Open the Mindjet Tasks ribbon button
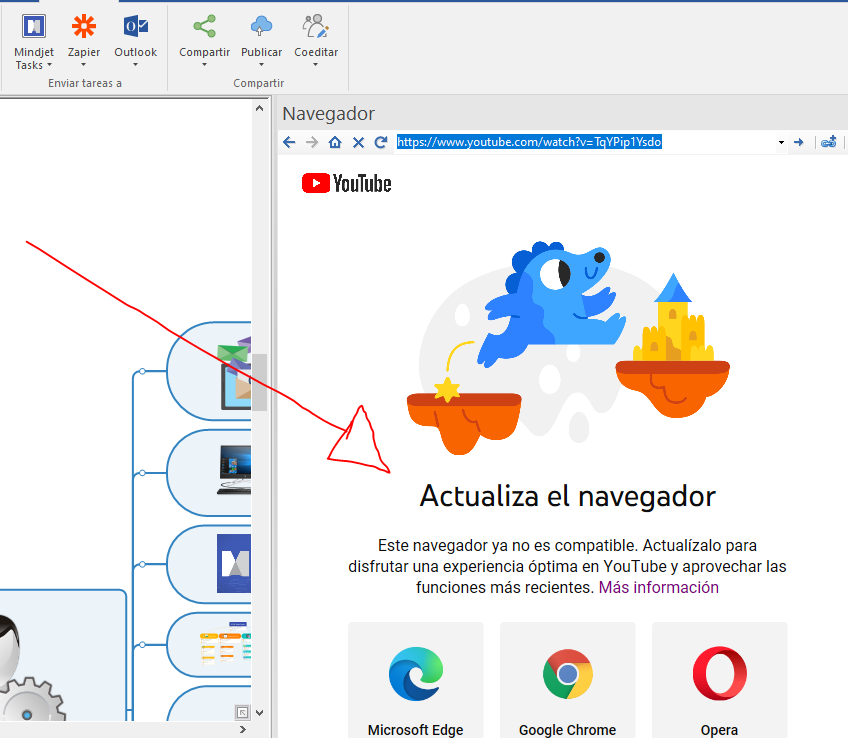 (x=34, y=27)
